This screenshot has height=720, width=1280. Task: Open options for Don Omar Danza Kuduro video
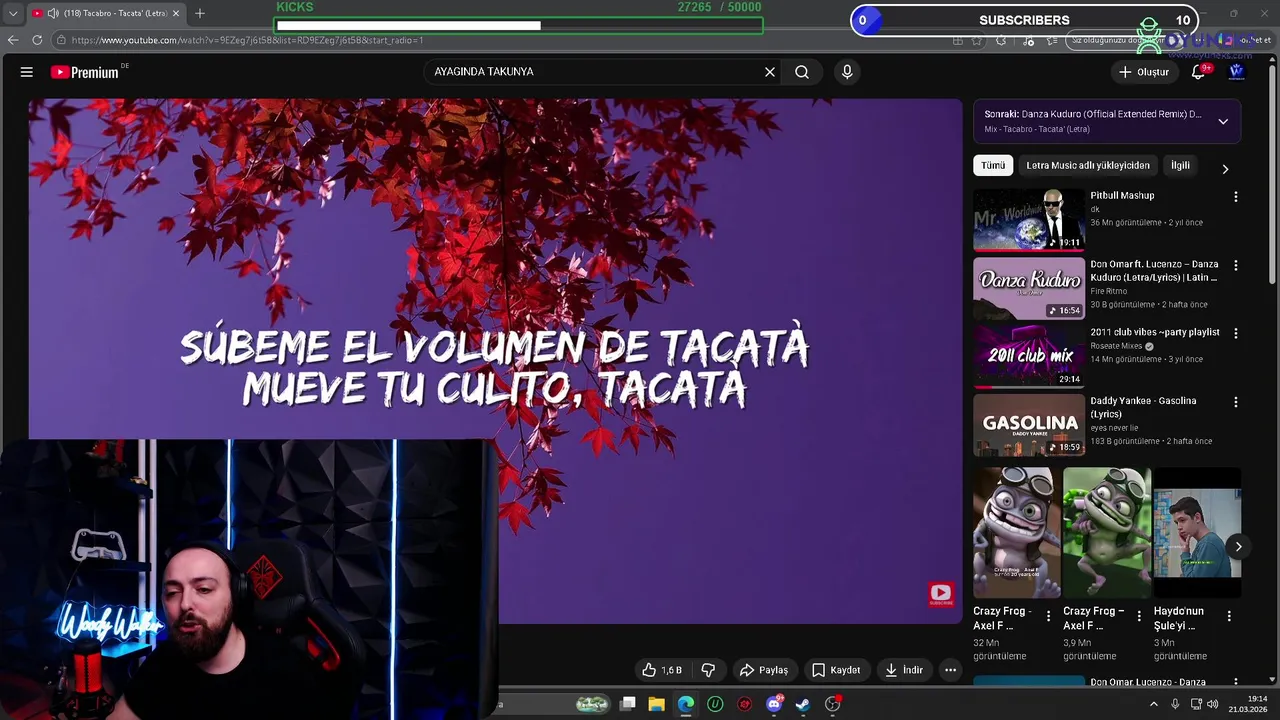pos(1236,266)
